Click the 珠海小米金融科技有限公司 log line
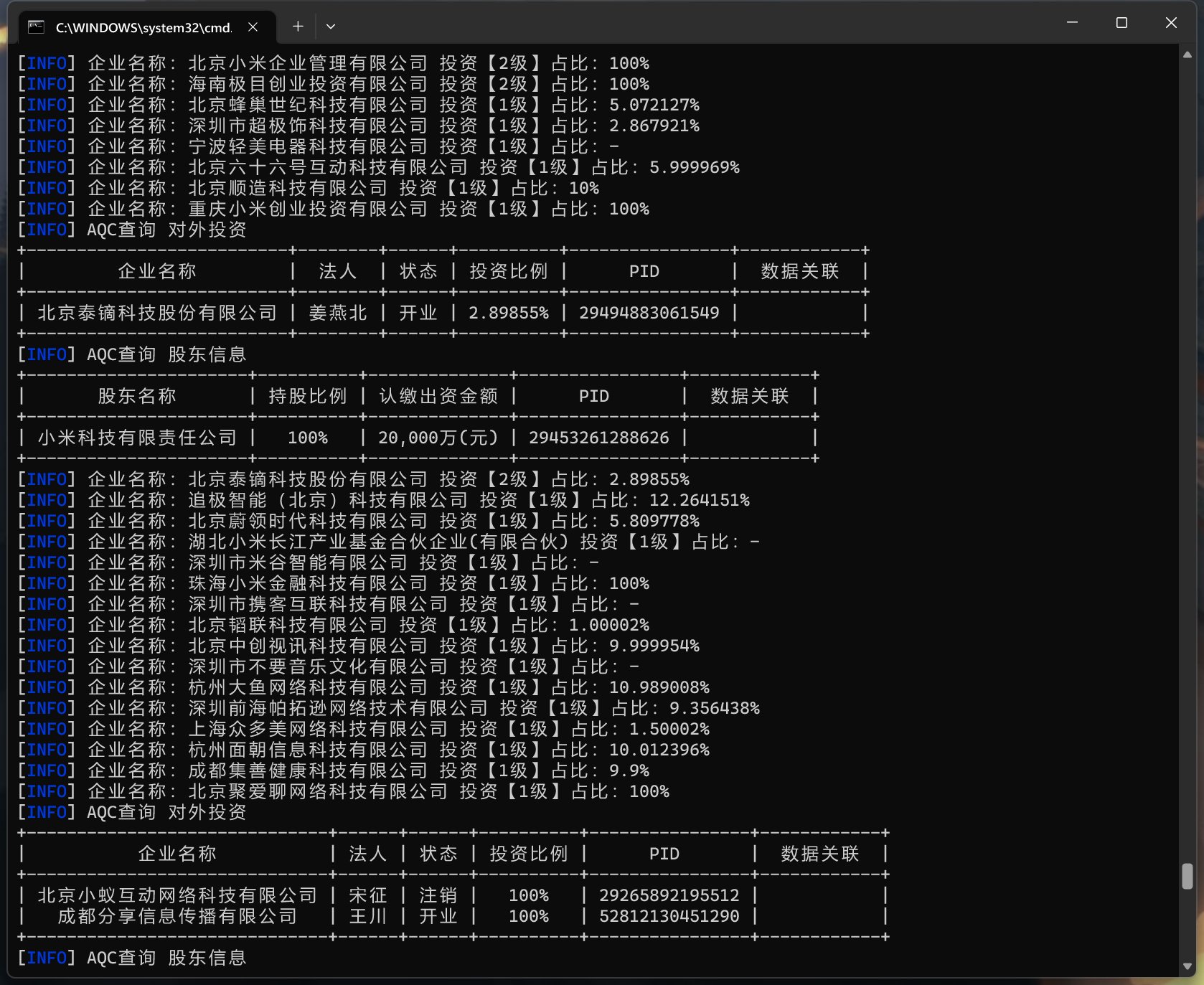1204x985 pixels. (x=333, y=583)
